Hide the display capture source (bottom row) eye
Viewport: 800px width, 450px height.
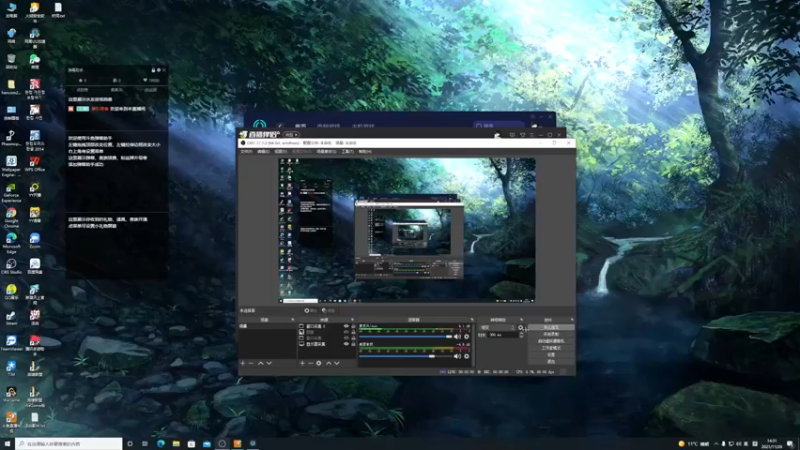click(x=346, y=344)
